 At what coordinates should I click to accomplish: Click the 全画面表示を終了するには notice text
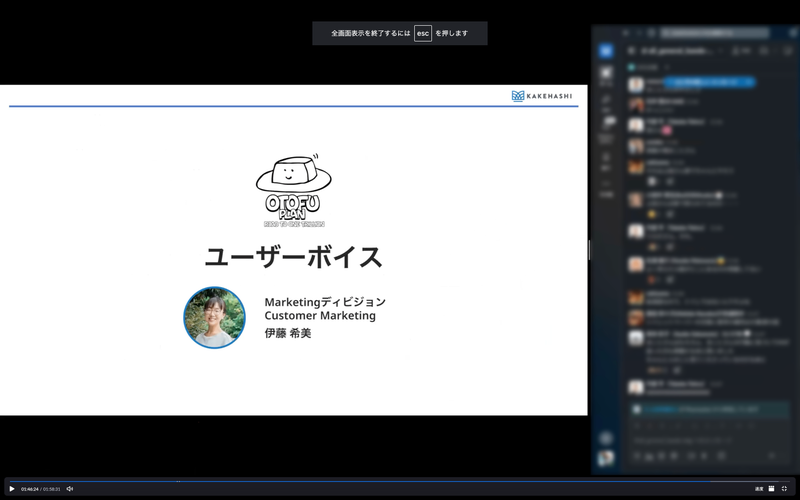371,33
